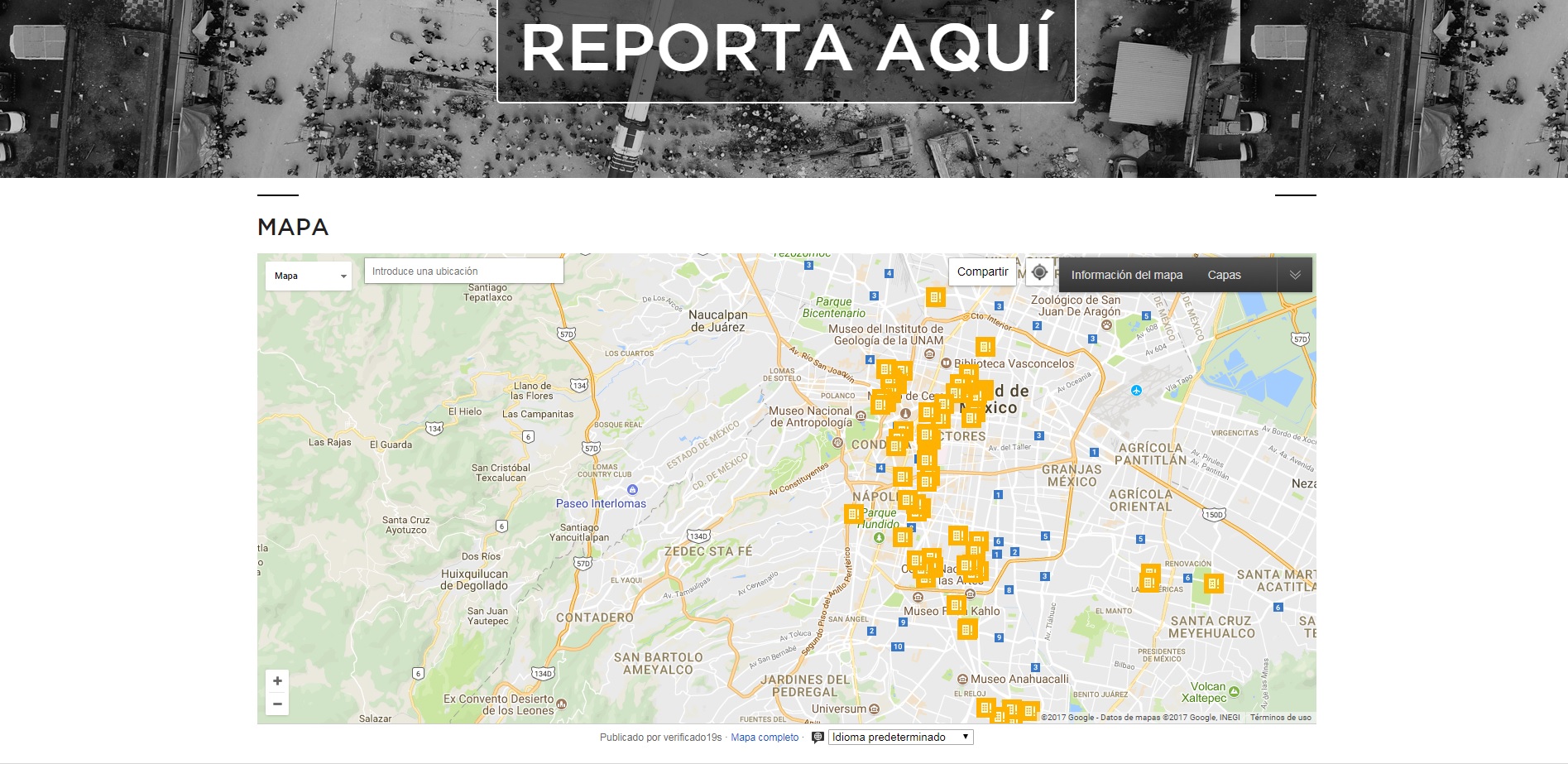This screenshot has width=1568, height=764.
Task: Open the Idioma predeterminado language dropdown
Action: click(x=900, y=738)
